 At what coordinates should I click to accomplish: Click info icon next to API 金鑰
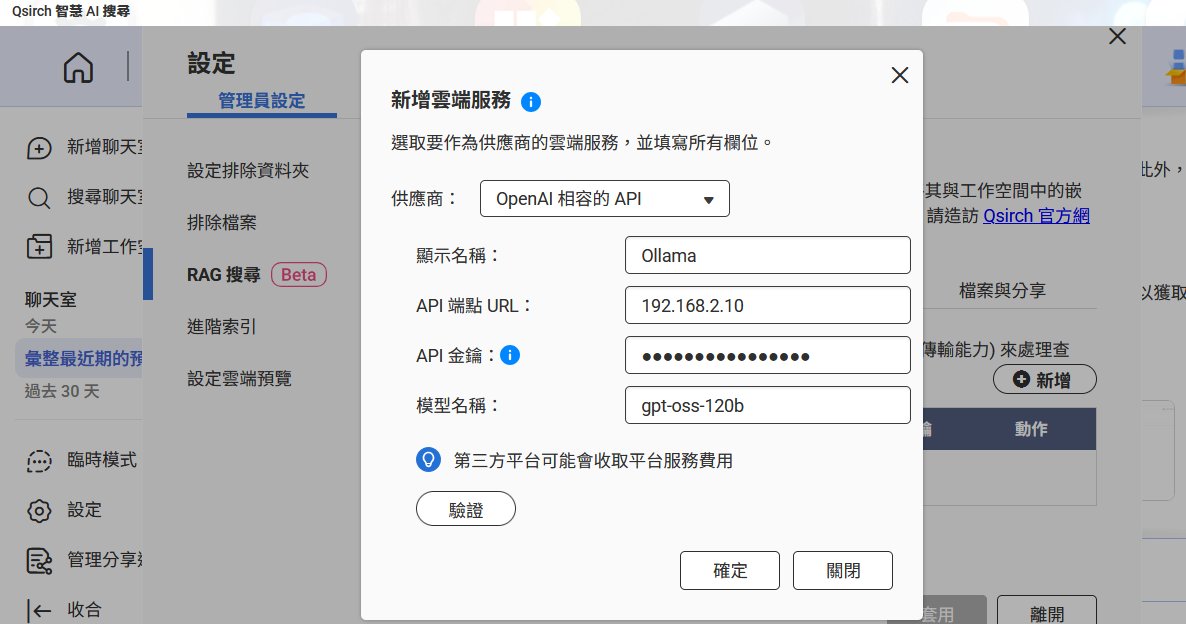510,355
